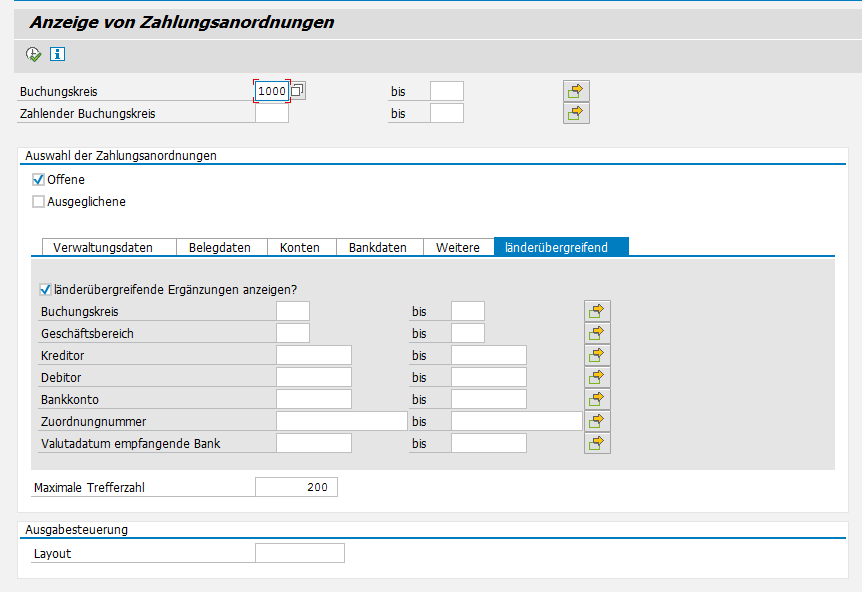862x592 pixels.
Task: Switch to the Verwaltungsdaten tab
Action: click(109, 247)
